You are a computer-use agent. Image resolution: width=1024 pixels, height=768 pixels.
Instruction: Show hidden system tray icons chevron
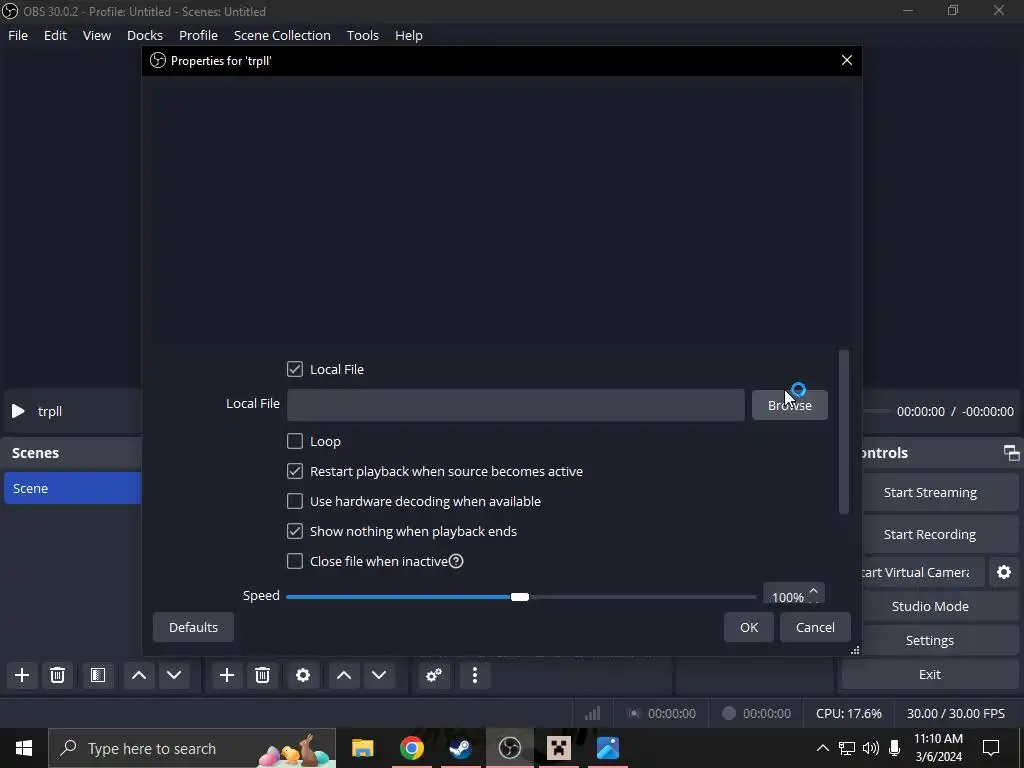[822, 748]
